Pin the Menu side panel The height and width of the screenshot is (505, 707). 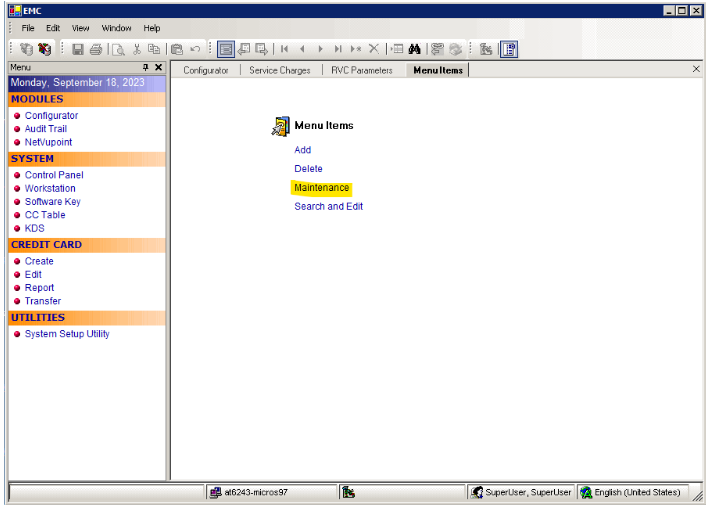pos(145,67)
